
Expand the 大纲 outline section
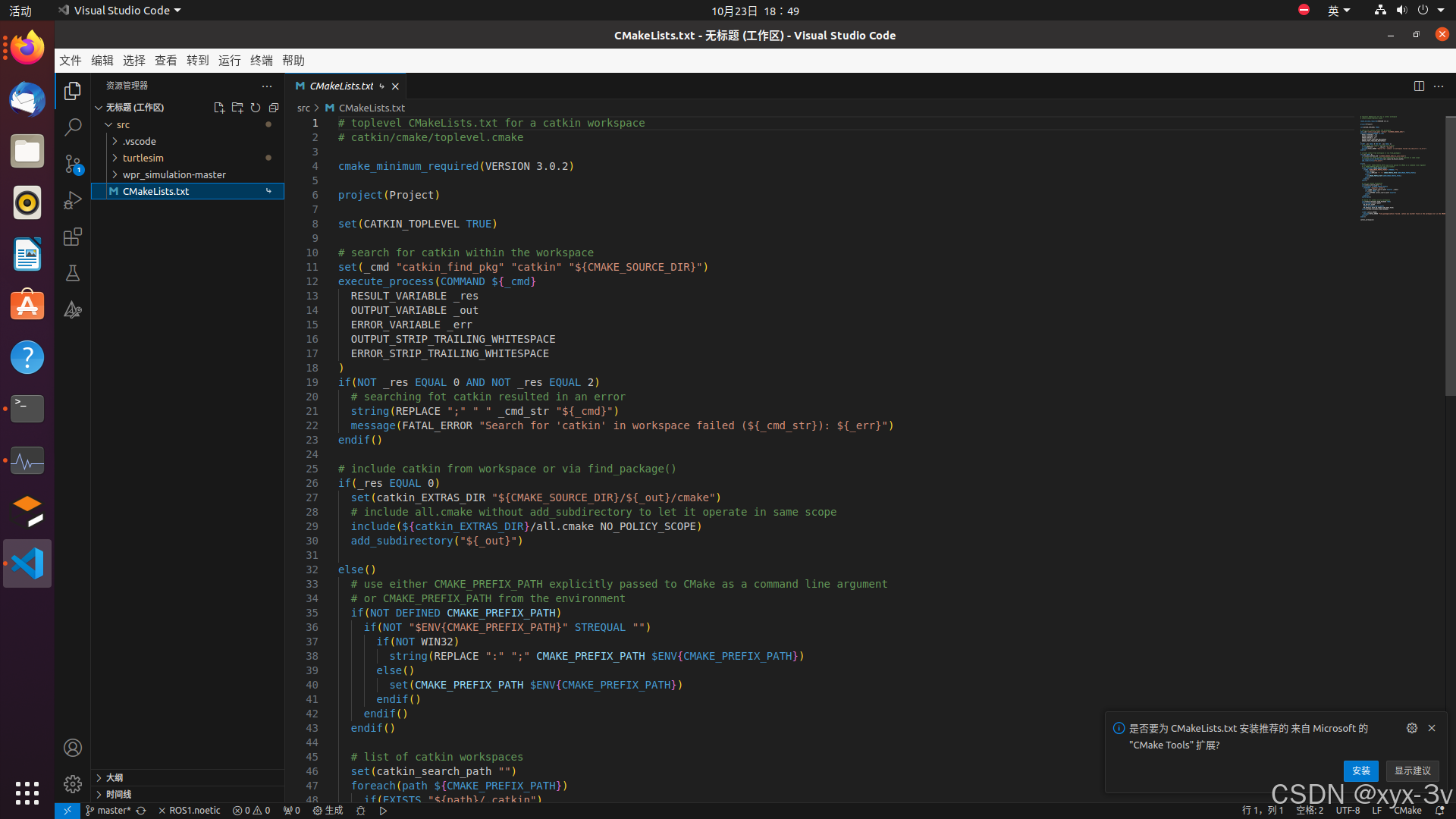pos(187,777)
